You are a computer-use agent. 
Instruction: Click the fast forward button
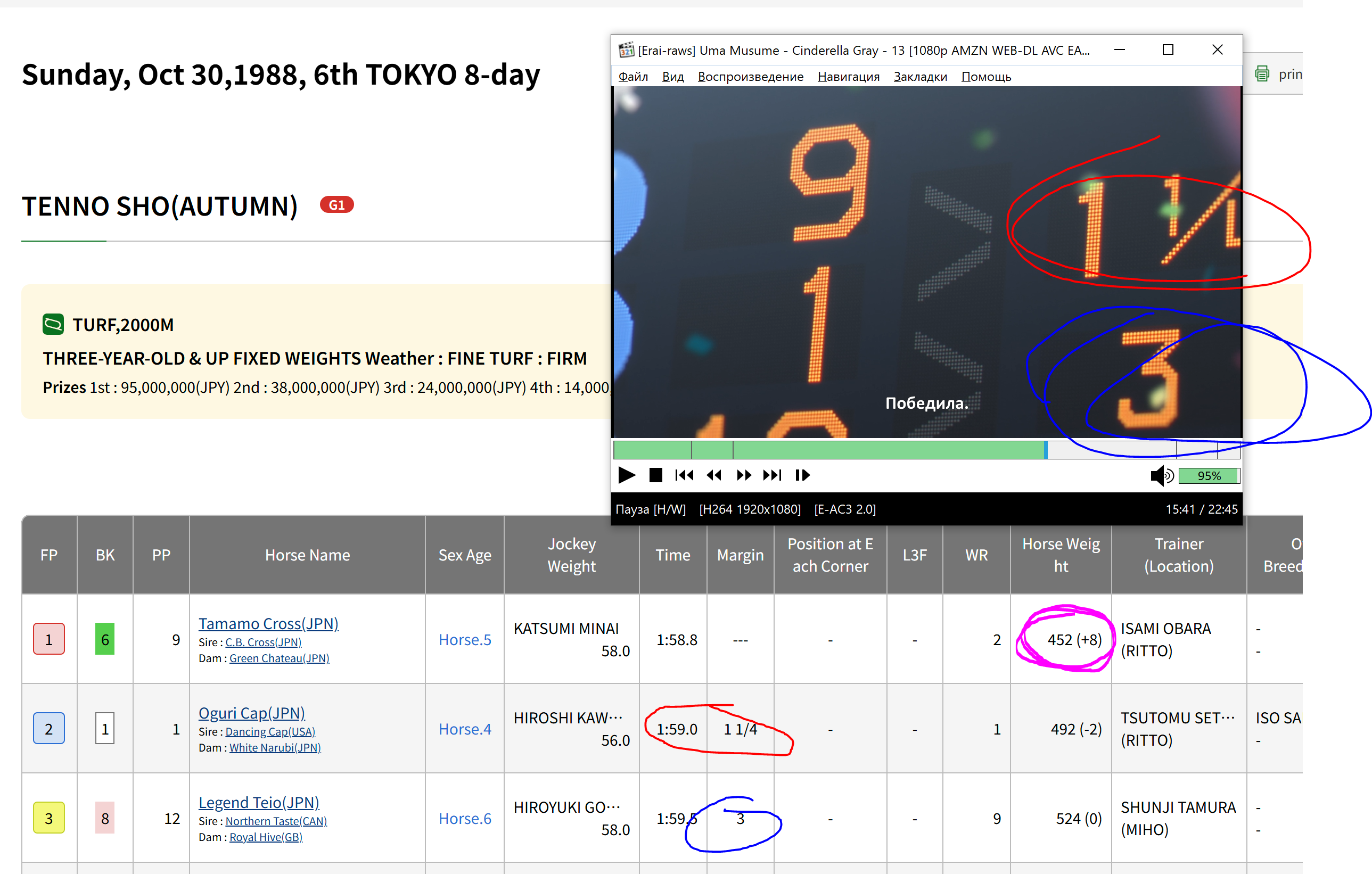pyautogui.click(x=744, y=475)
